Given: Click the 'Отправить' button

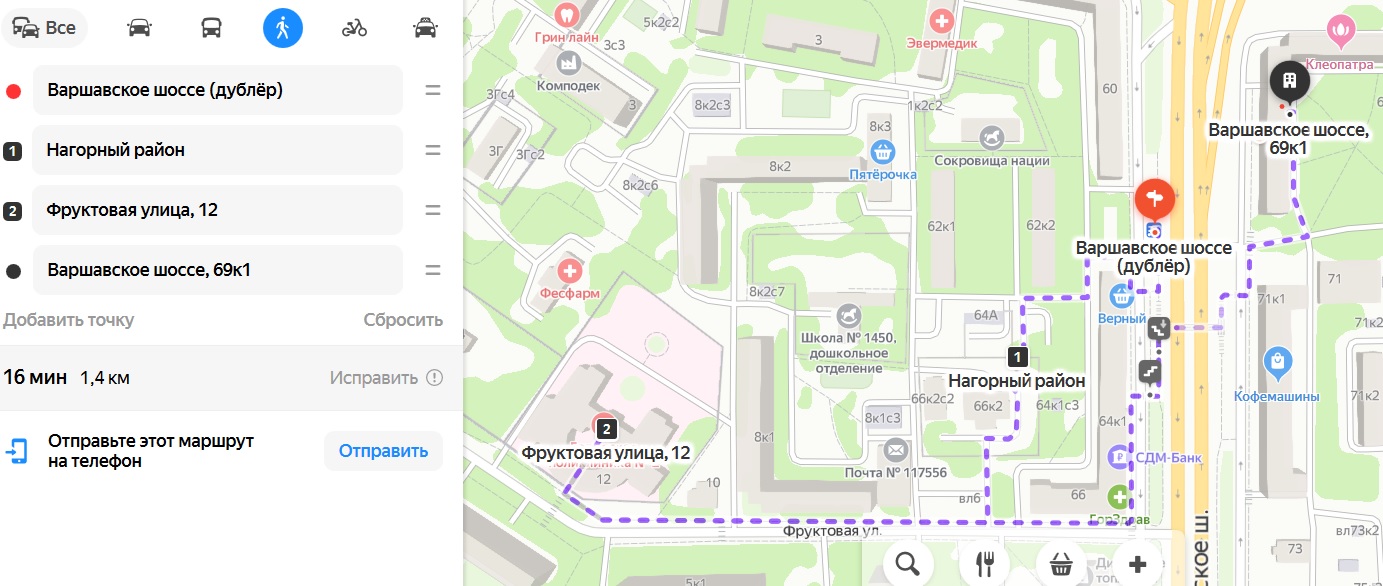Looking at the screenshot, I should 383,451.
